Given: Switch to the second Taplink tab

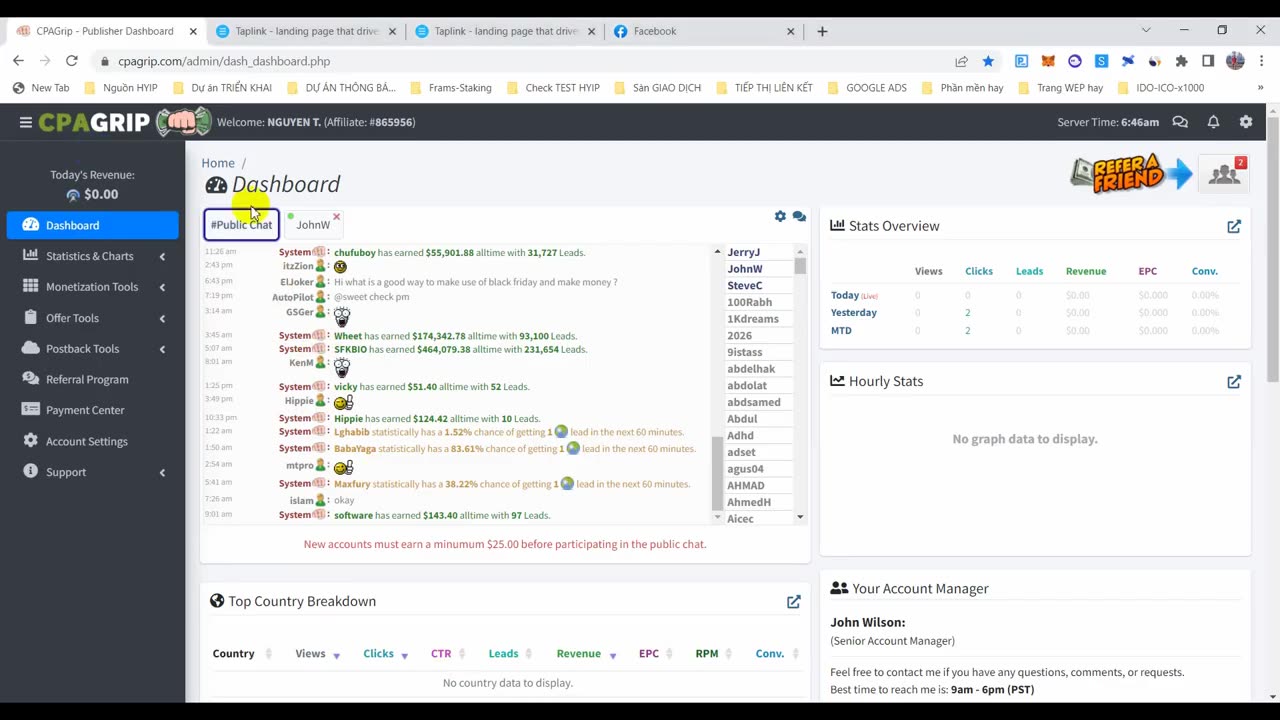Looking at the screenshot, I should 505,31.
